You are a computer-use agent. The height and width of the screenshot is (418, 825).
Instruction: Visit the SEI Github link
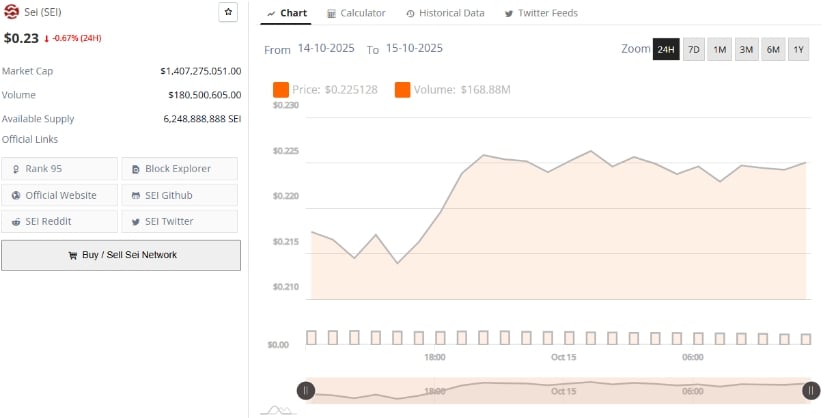coord(180,195)
